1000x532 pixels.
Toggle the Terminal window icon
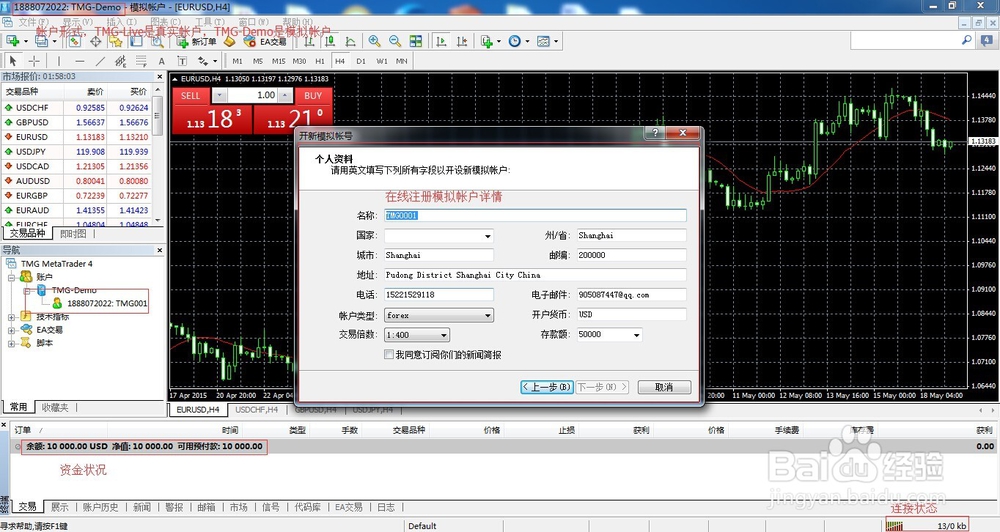(x=136, y=41)
